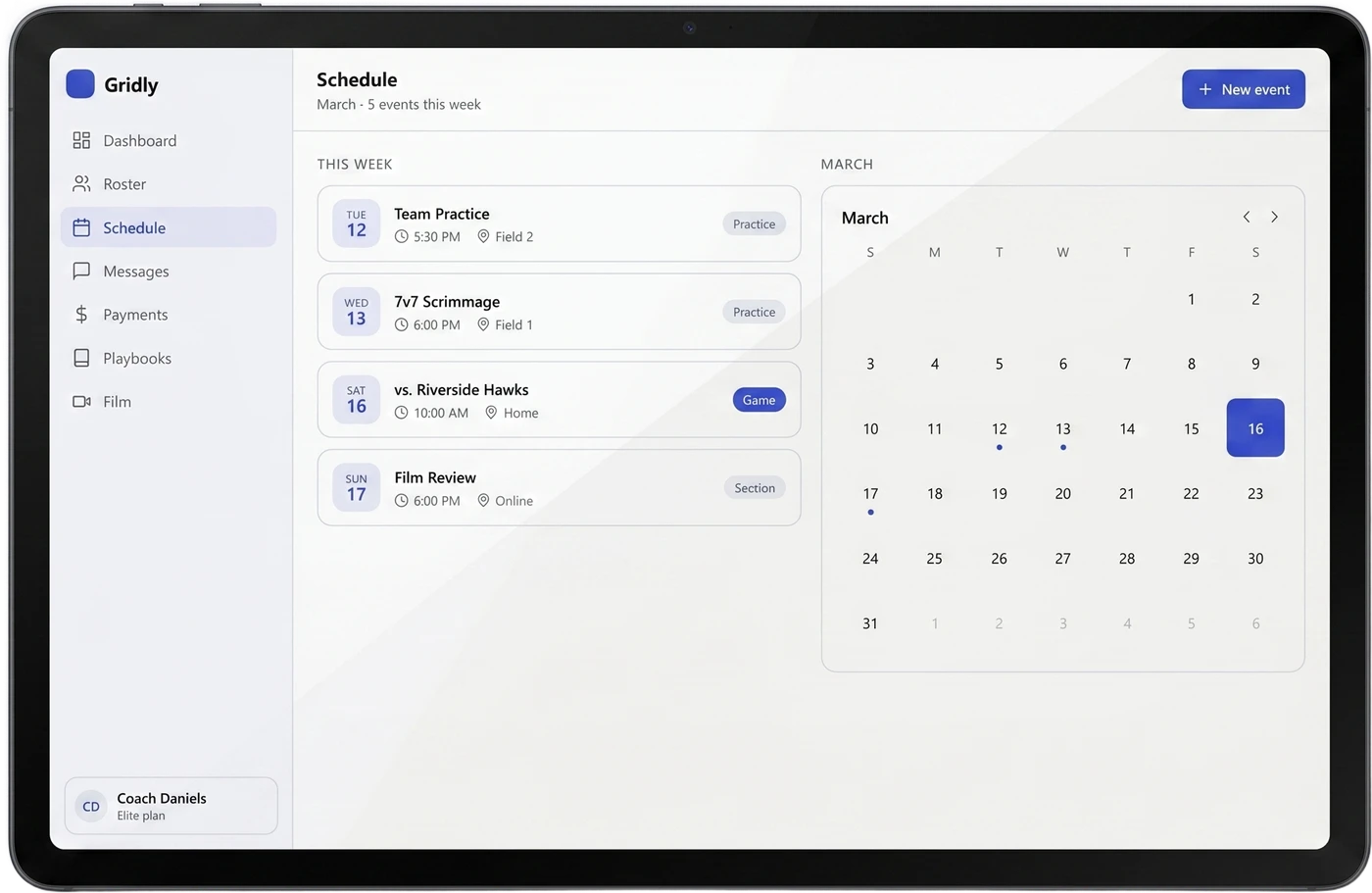Click the location pin beside Field 2
Viewport: 1372px width, 893px height.
point(483,236)
